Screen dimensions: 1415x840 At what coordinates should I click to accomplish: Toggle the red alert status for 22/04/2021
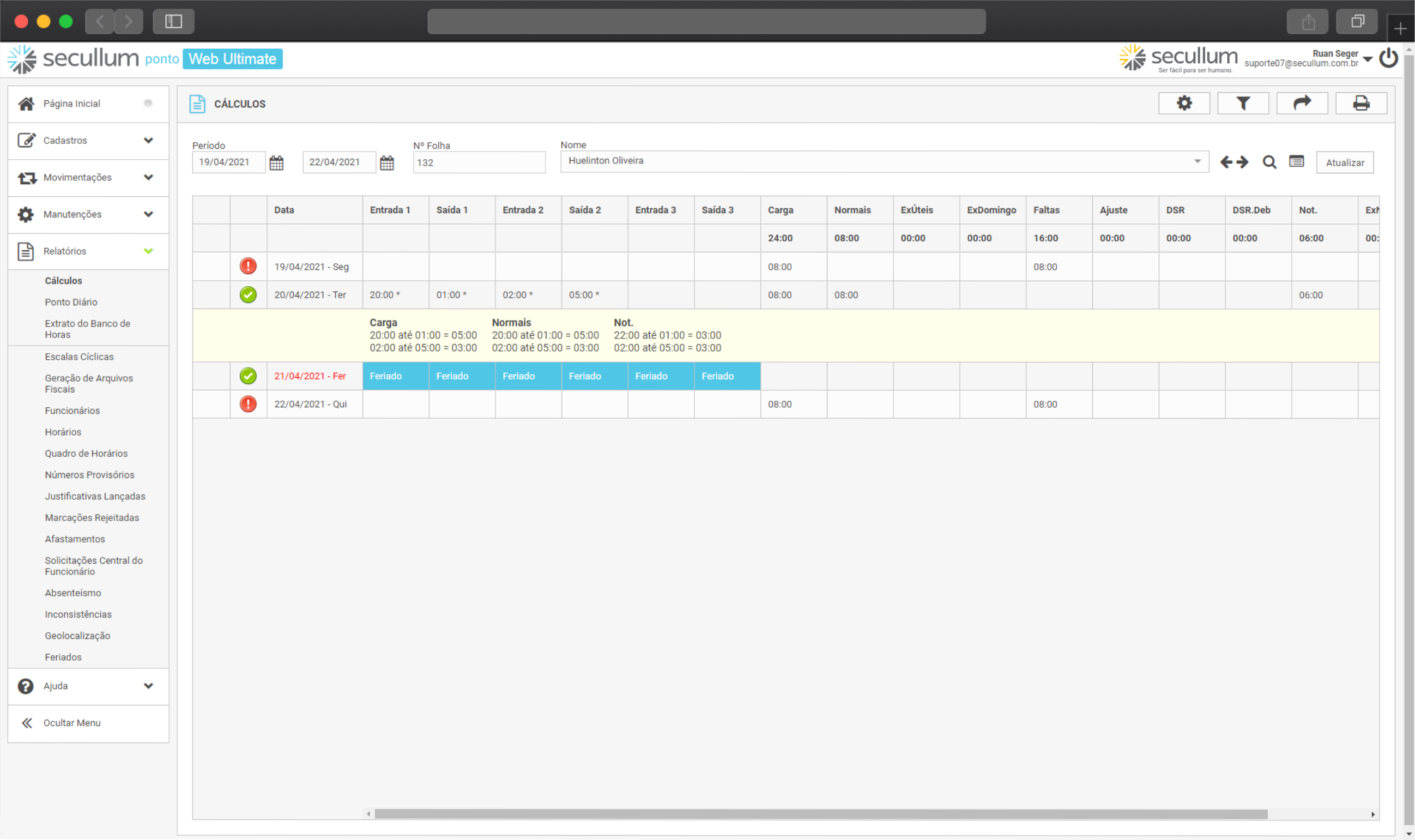coord(248,404)
